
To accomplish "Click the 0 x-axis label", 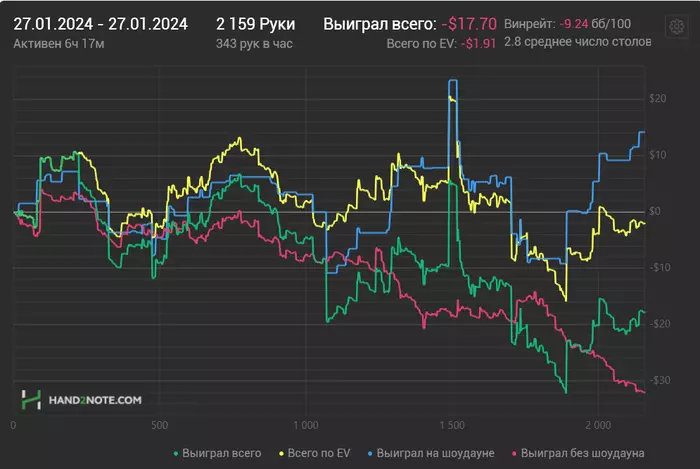I will 13,425.
